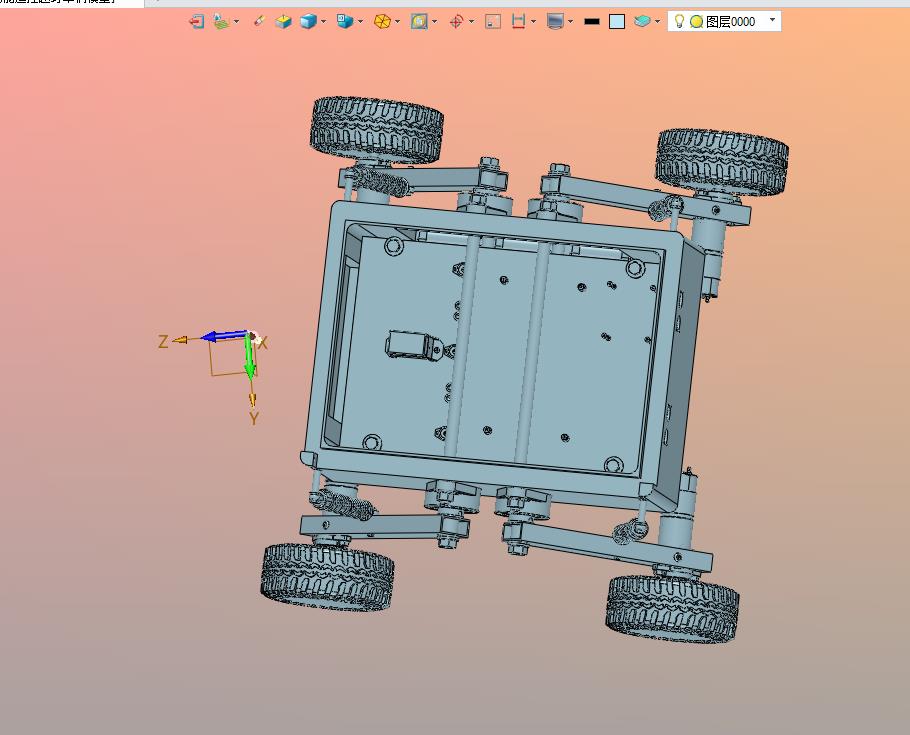Click the green sketch plane tool icon

(221, 22)
